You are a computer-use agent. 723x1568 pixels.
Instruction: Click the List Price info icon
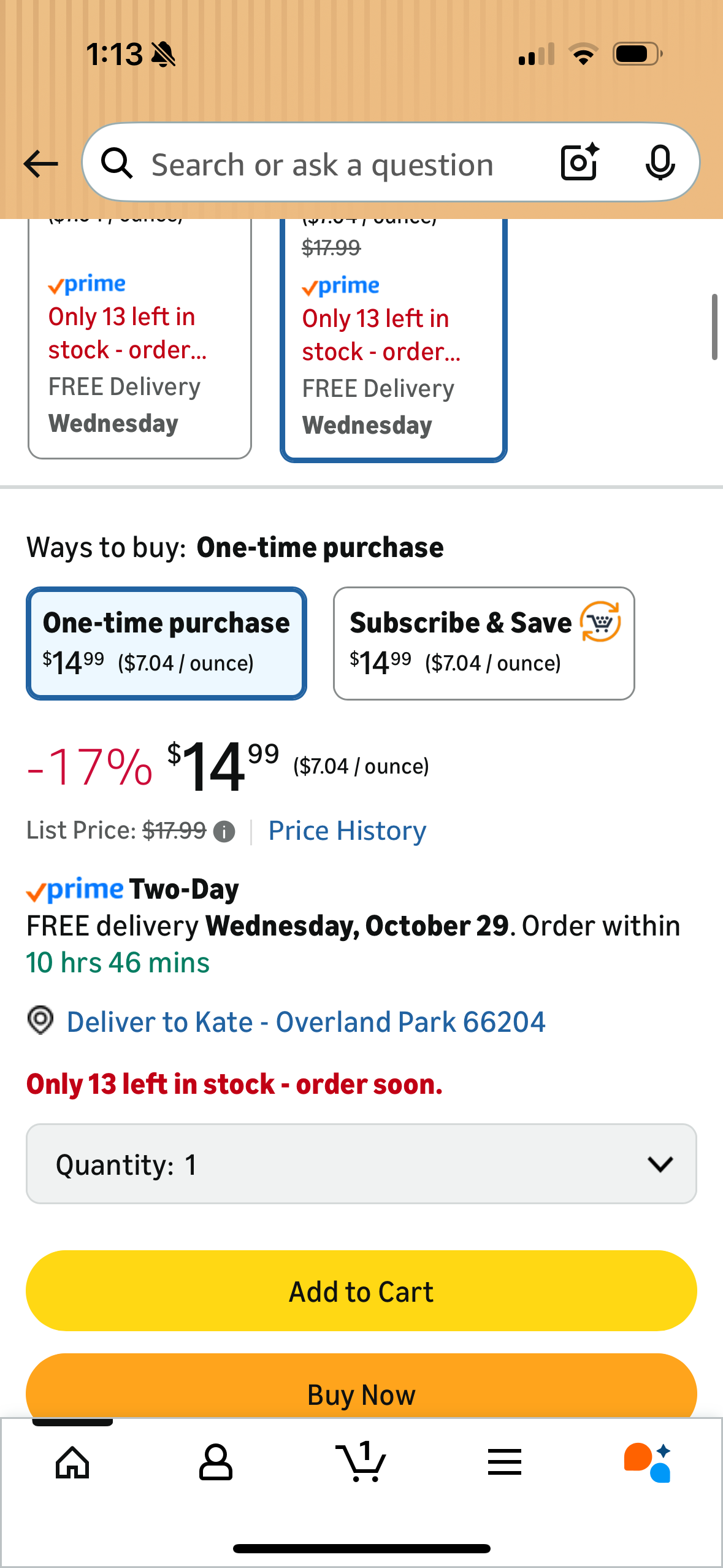[x=224, y=832]
